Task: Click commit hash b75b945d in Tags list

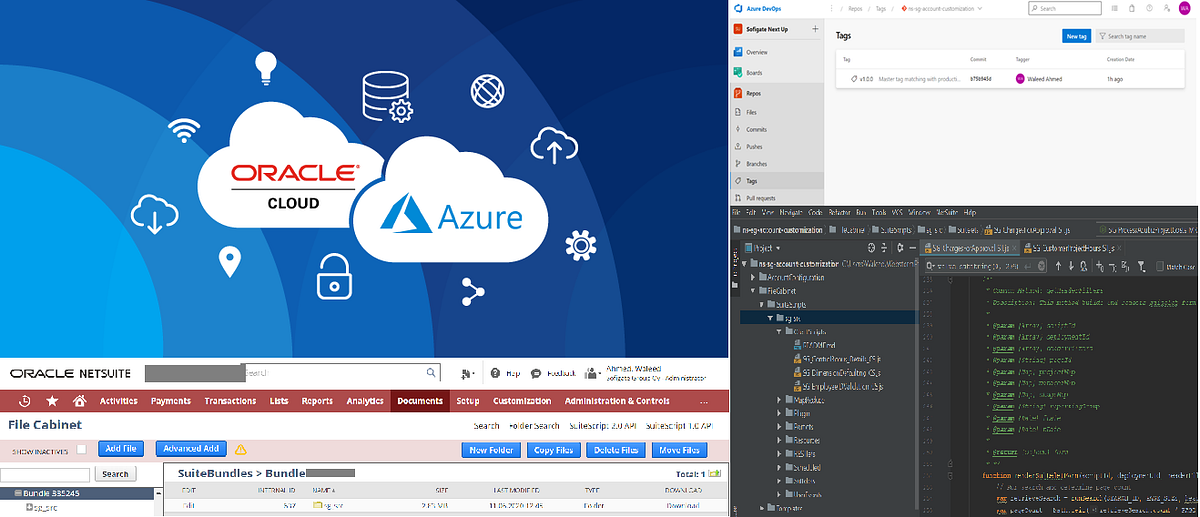Action: click(980, 78)
